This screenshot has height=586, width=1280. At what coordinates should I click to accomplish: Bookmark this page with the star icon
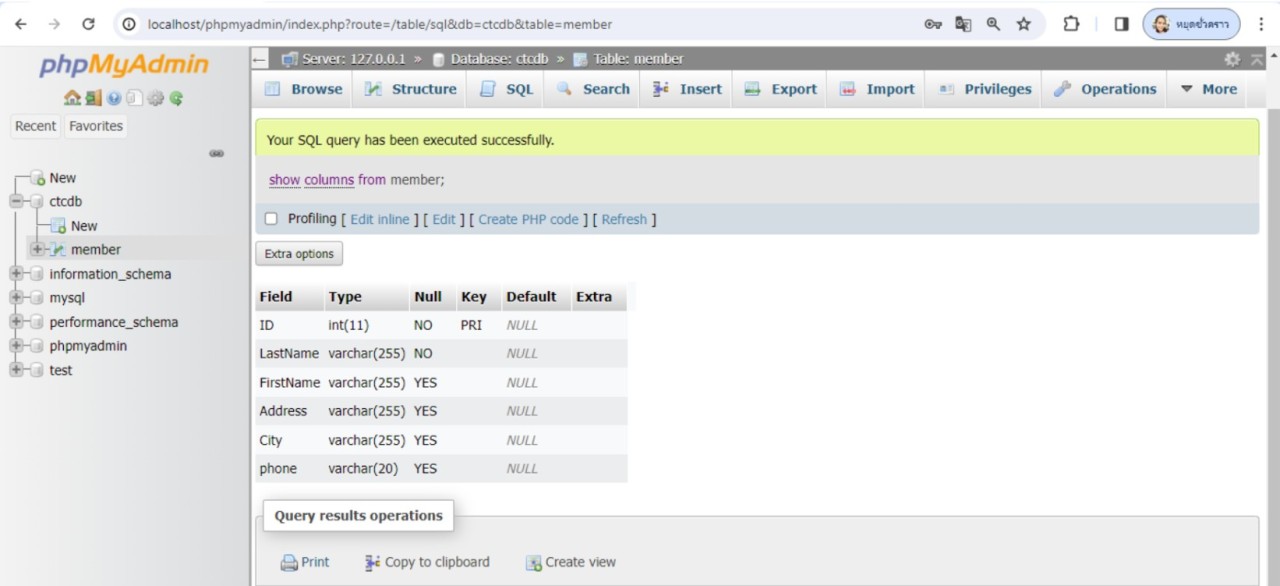pos(1023,24)
